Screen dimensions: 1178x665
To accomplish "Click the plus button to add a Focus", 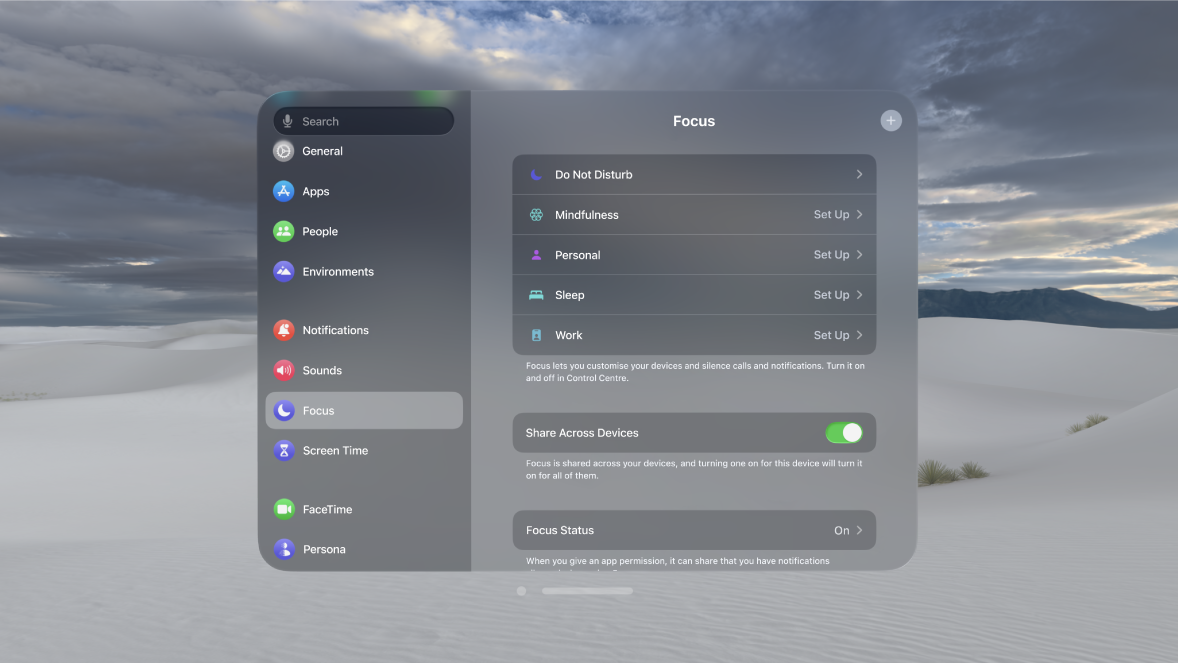I will (x=890, y=120).
